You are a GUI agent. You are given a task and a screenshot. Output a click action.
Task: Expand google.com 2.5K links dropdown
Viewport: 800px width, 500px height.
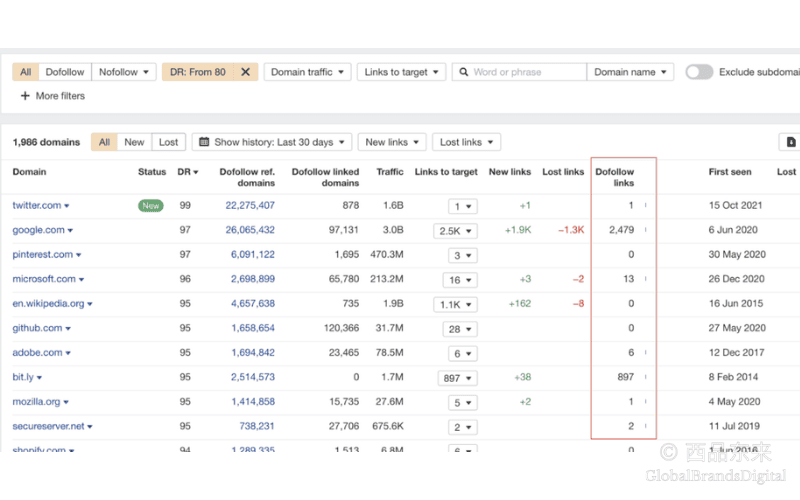455,231
